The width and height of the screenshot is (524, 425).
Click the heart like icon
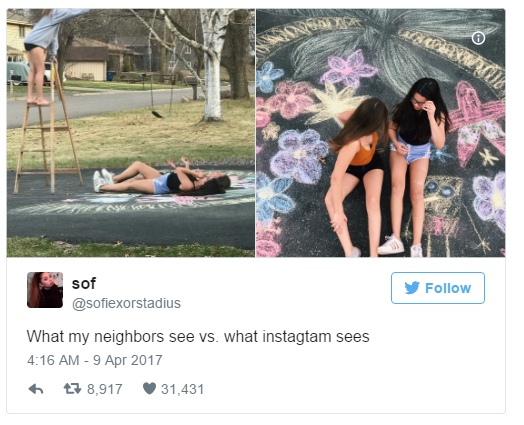[149, 388]
